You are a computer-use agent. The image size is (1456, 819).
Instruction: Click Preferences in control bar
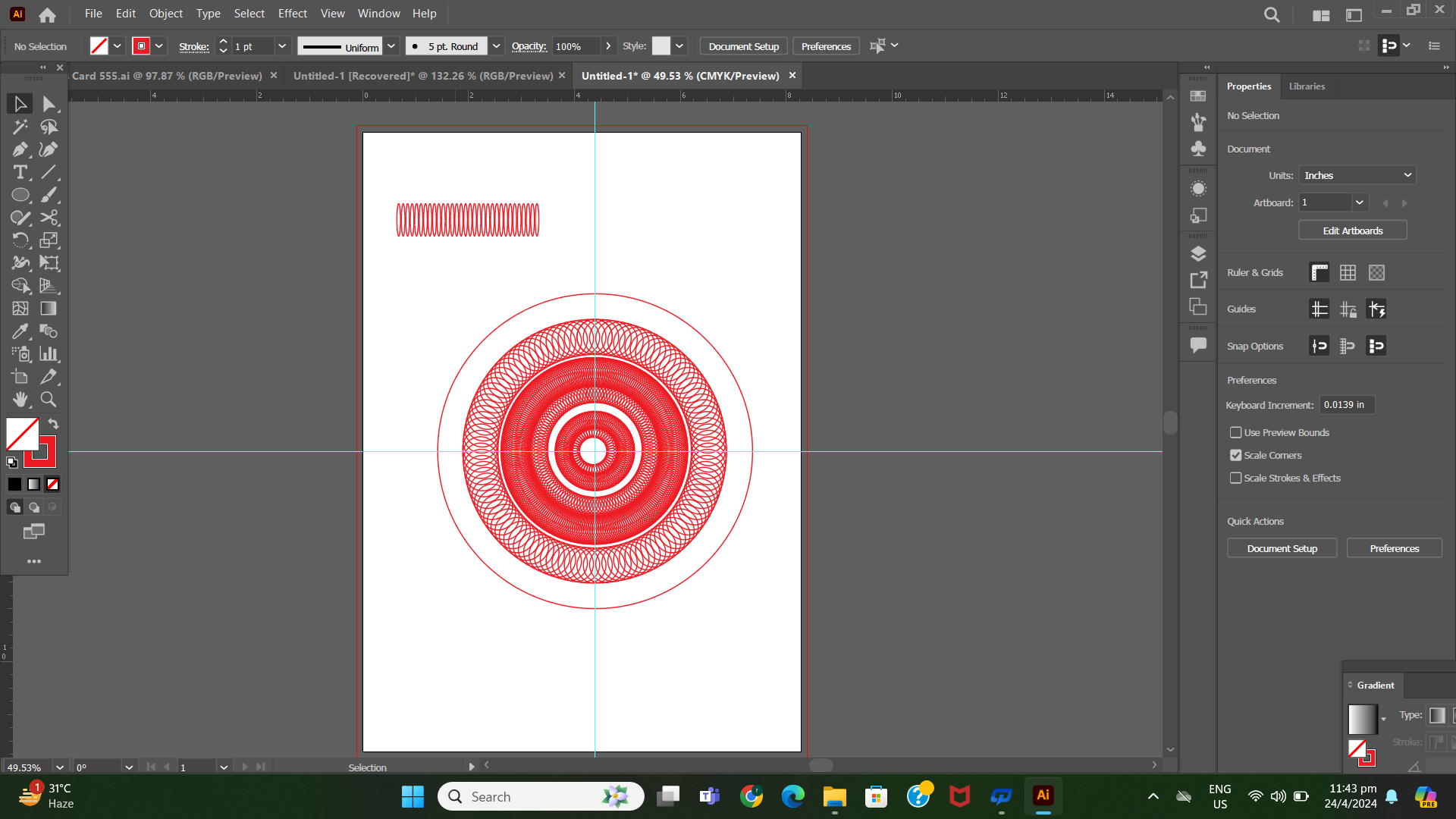(827, 46)
